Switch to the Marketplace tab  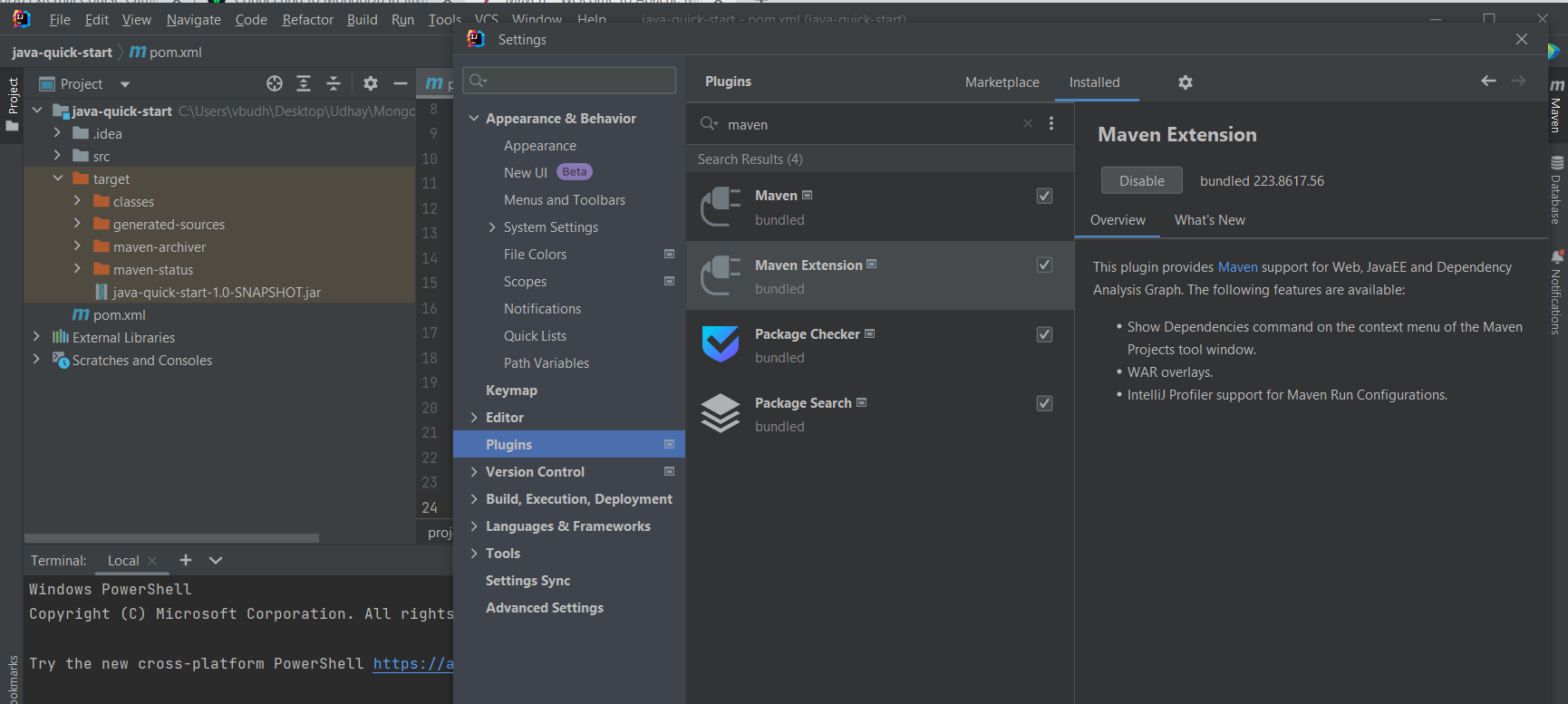tap(1002, 82)
